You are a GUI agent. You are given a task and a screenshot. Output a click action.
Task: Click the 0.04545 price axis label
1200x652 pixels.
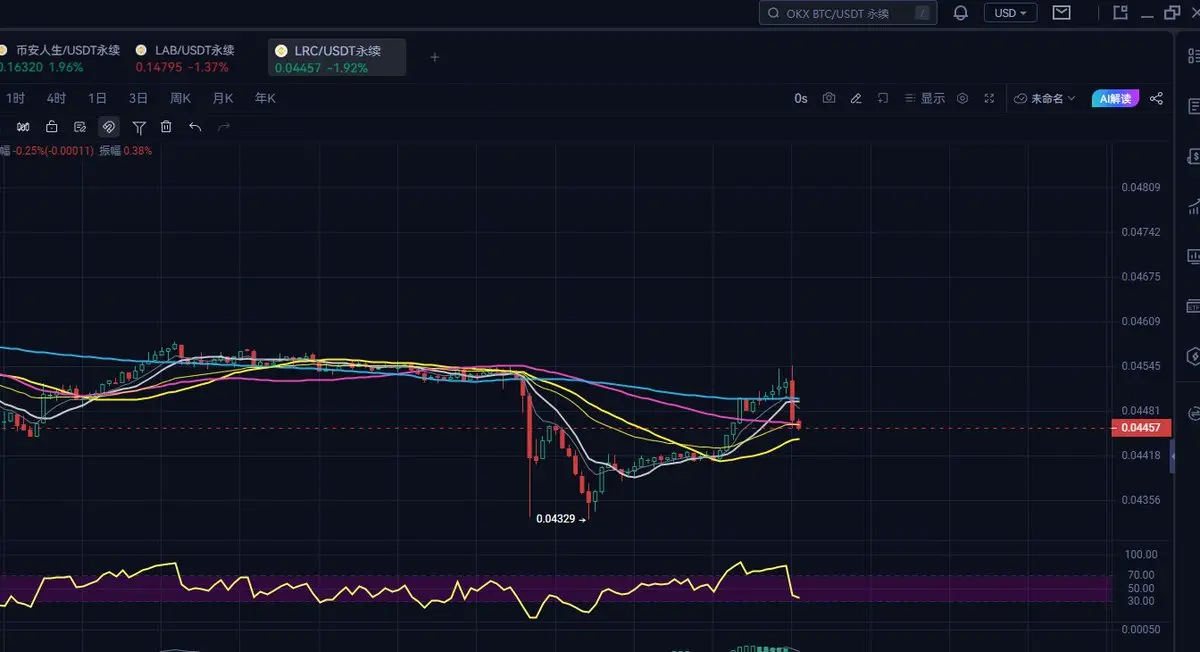click(1140, 366)
